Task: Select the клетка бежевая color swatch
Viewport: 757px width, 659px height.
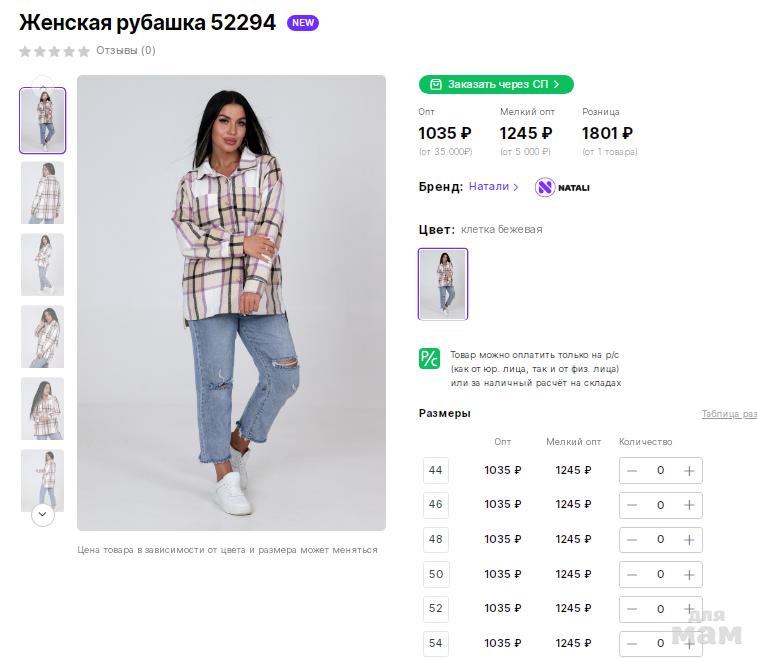Action: pyautogui.click(x=442, y=284)
